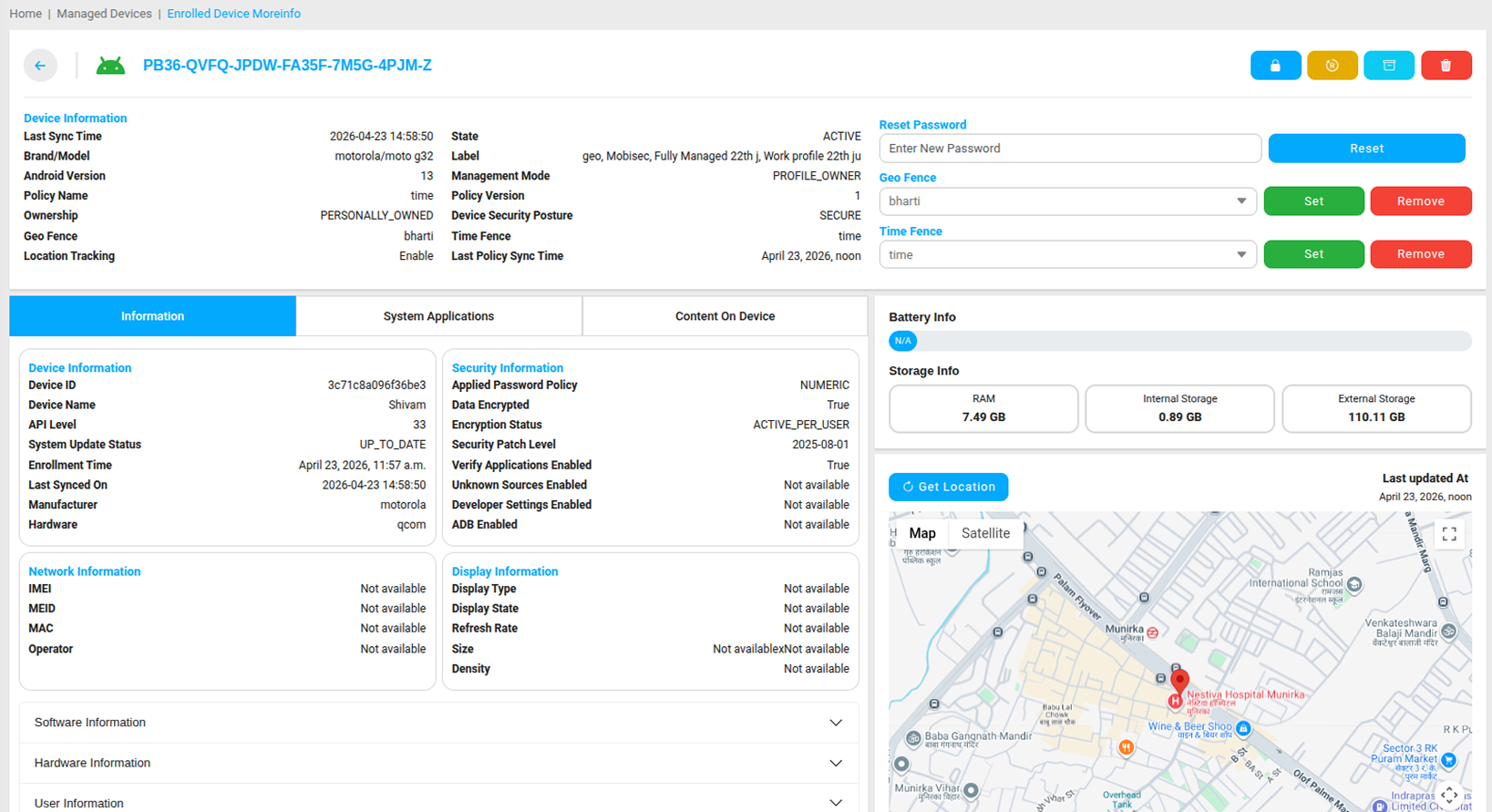The height and width of the screenshot is (812, 1492).
Task: Navigate to Home breadcrumb
Action: click(26, 14)
